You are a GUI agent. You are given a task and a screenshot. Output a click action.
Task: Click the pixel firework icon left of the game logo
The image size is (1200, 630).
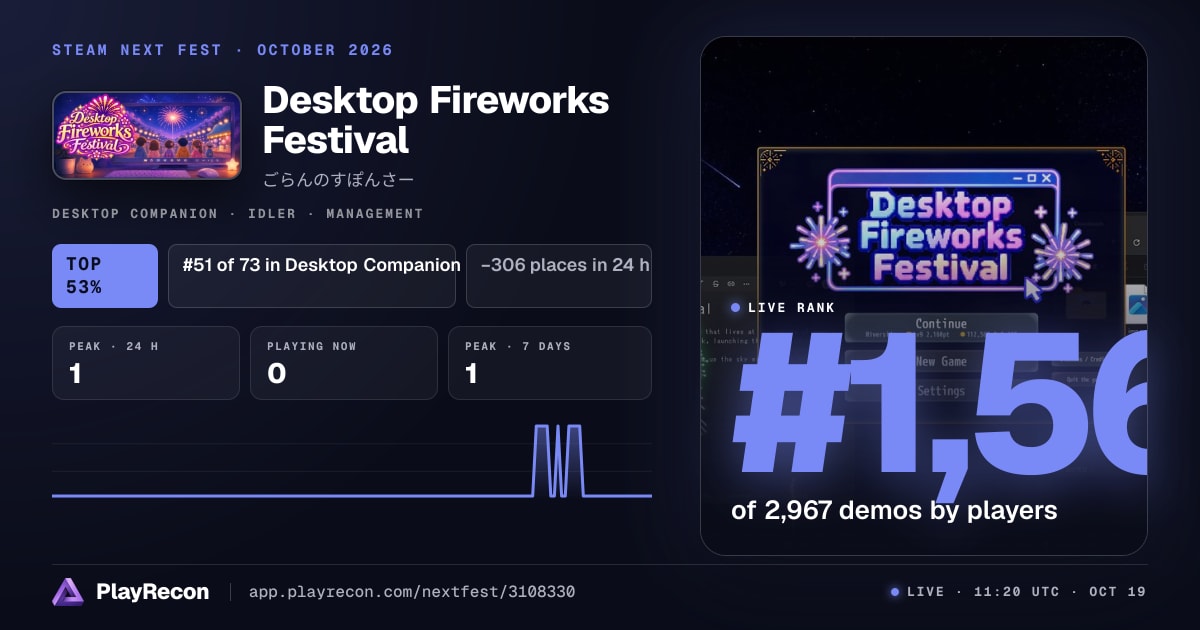click(x=820, y=243)
